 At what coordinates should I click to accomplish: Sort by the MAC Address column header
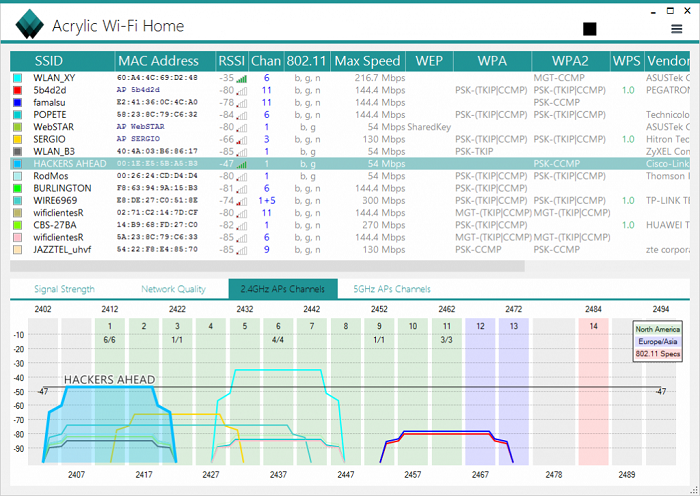[x=165, y=61]
